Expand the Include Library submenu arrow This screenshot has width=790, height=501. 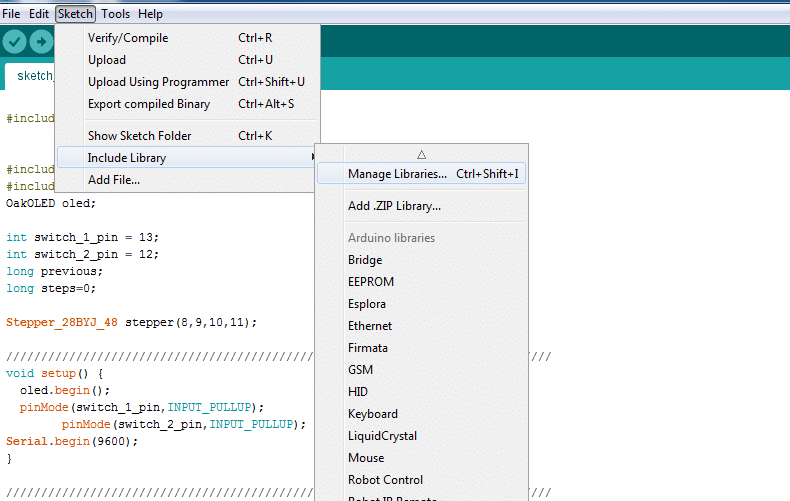[x=313, y=158]
